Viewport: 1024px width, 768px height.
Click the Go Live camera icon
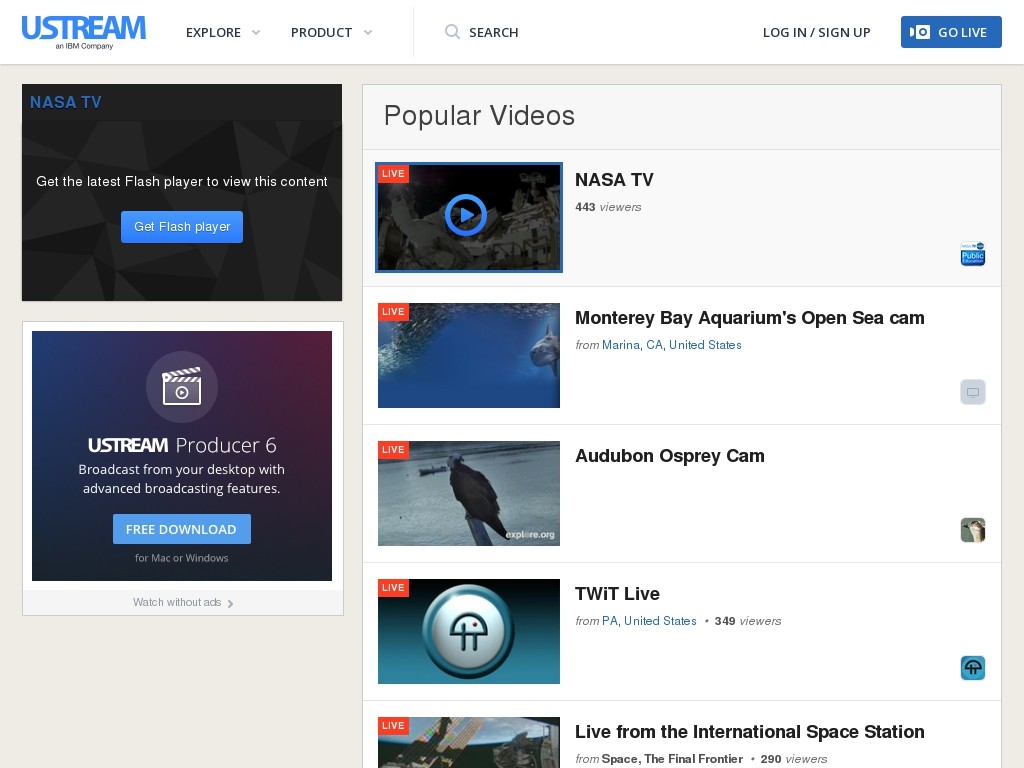920,32
